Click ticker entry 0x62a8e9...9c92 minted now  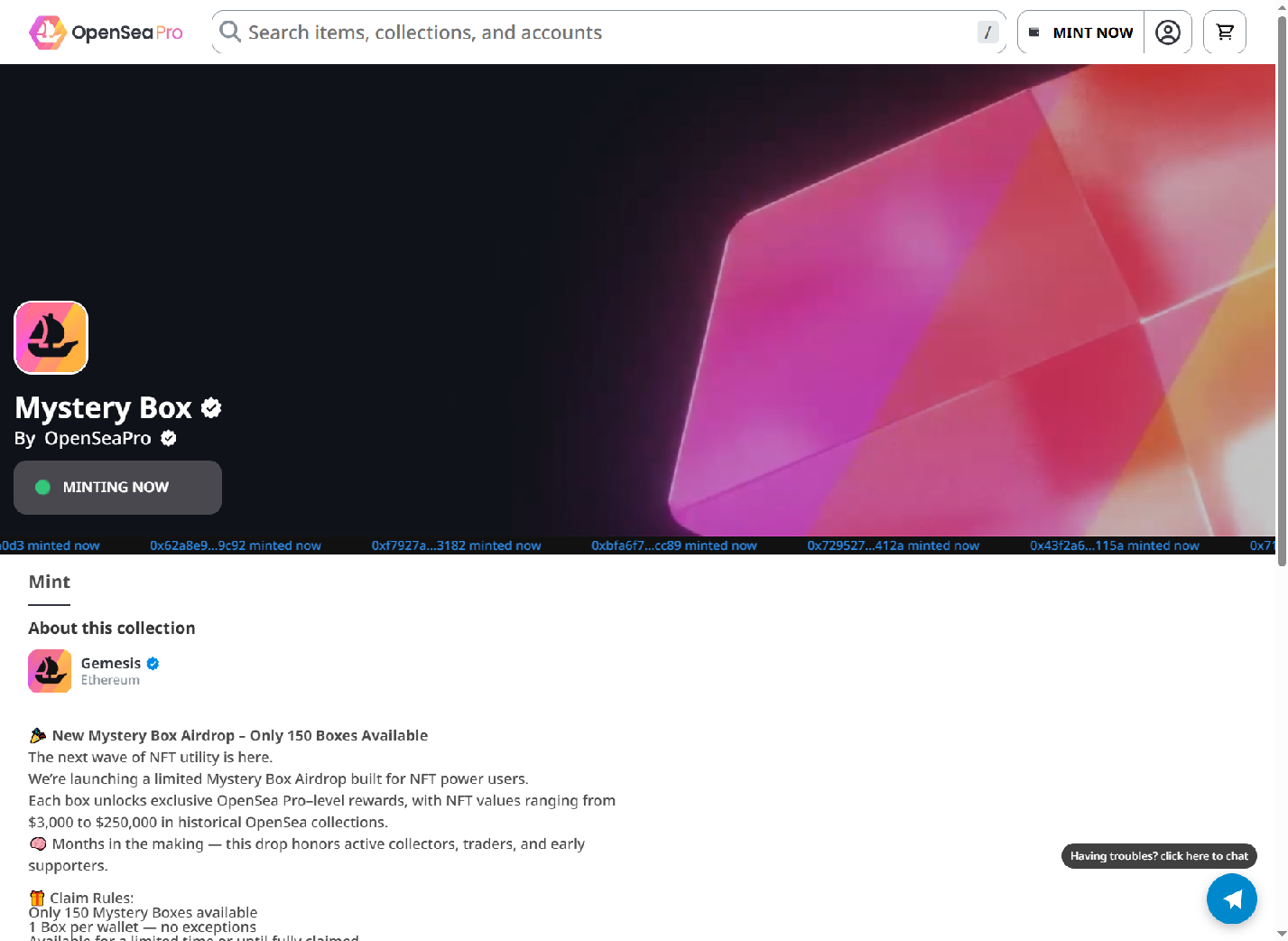pyautogui.click(x=236, y=545)
